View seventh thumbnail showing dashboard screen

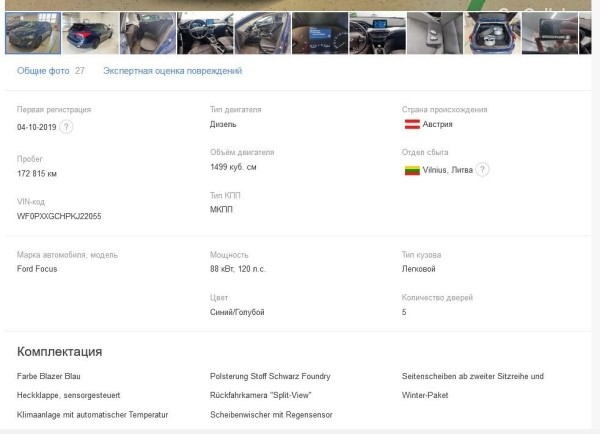377,32
